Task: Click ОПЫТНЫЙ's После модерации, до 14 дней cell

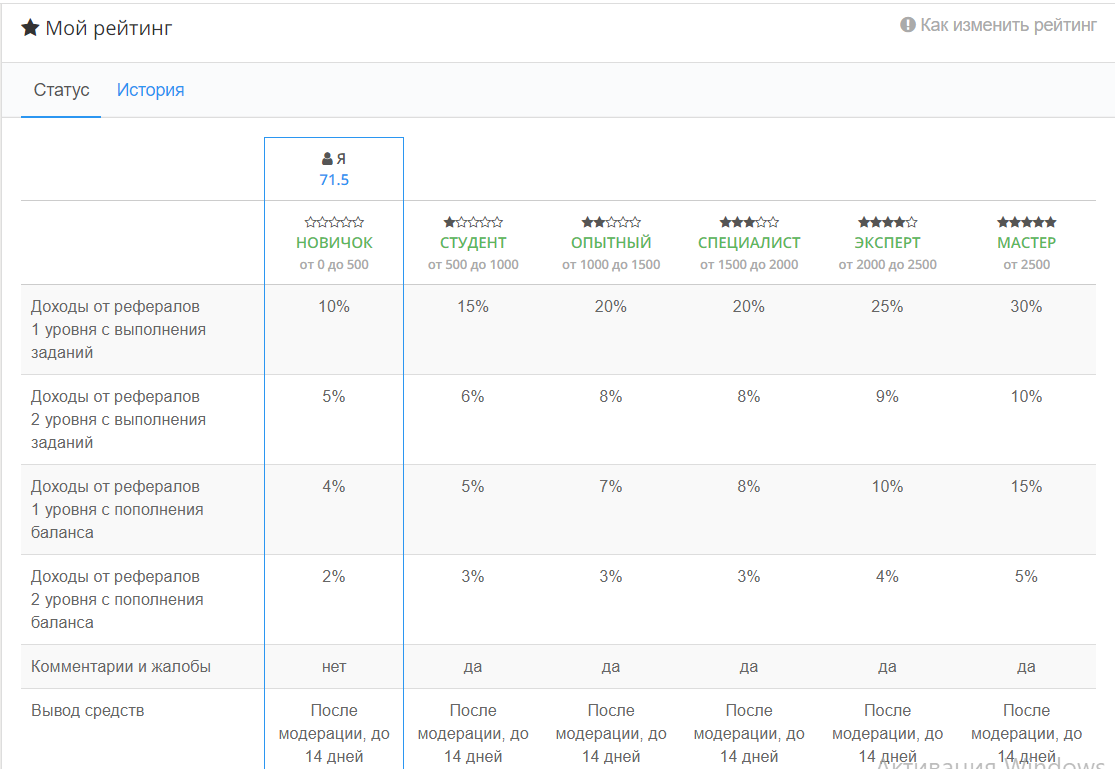Action: pos(611,733)
